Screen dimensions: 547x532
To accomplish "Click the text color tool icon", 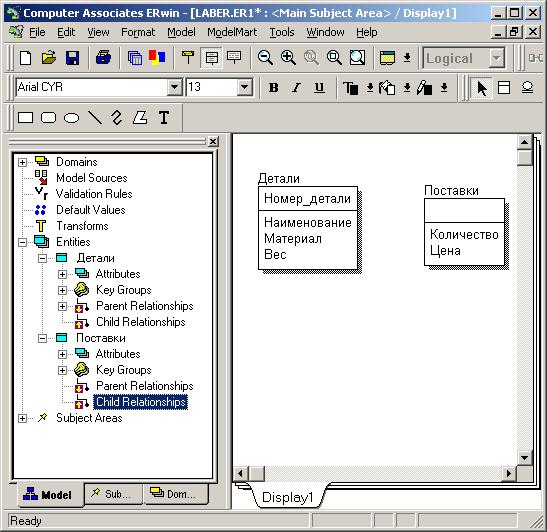I will (351, 88).
